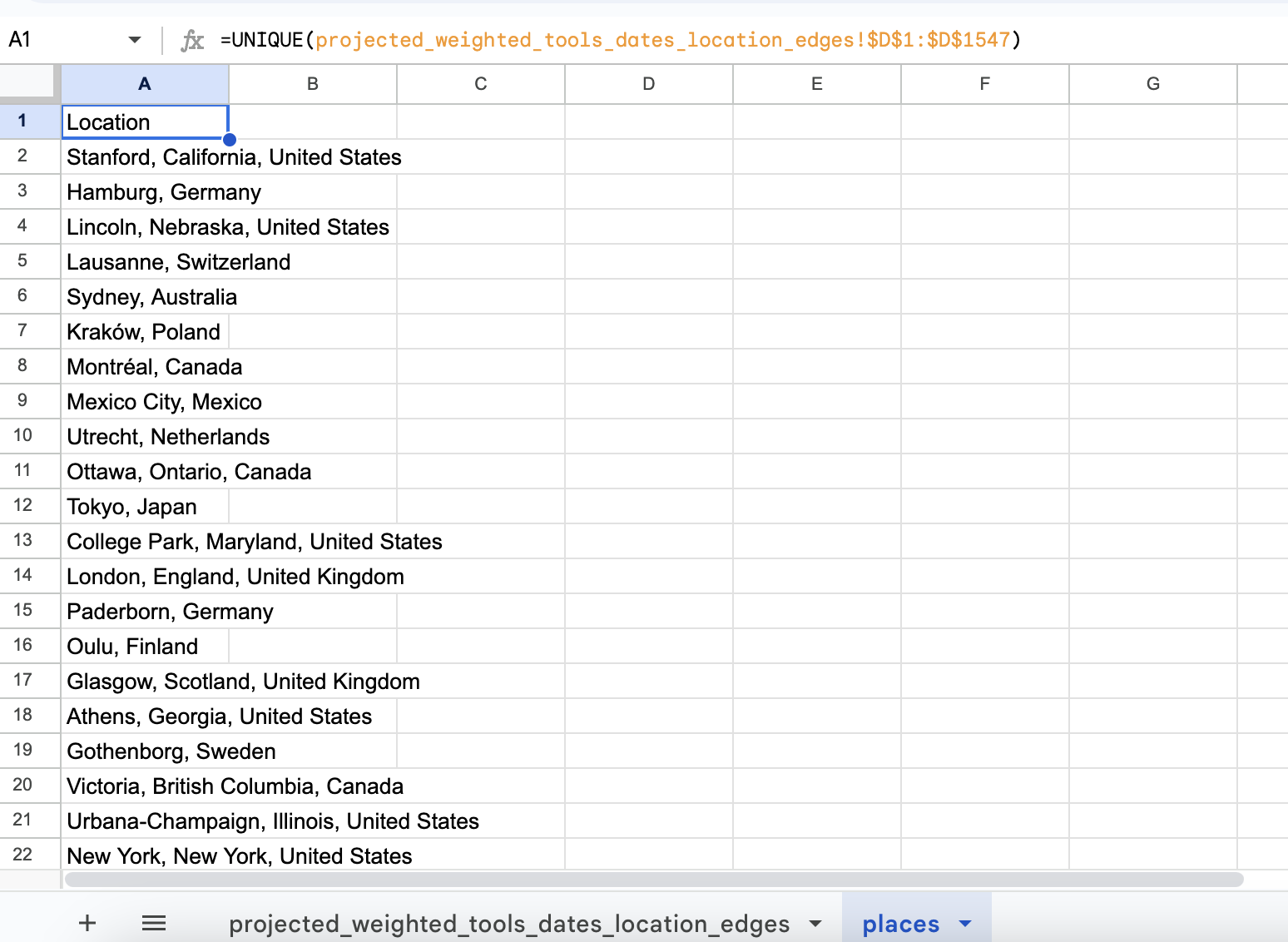Select the Hamburg, Germany cell
The height and width of the screenshot is (942, 1288).
[x=163, y=192]
